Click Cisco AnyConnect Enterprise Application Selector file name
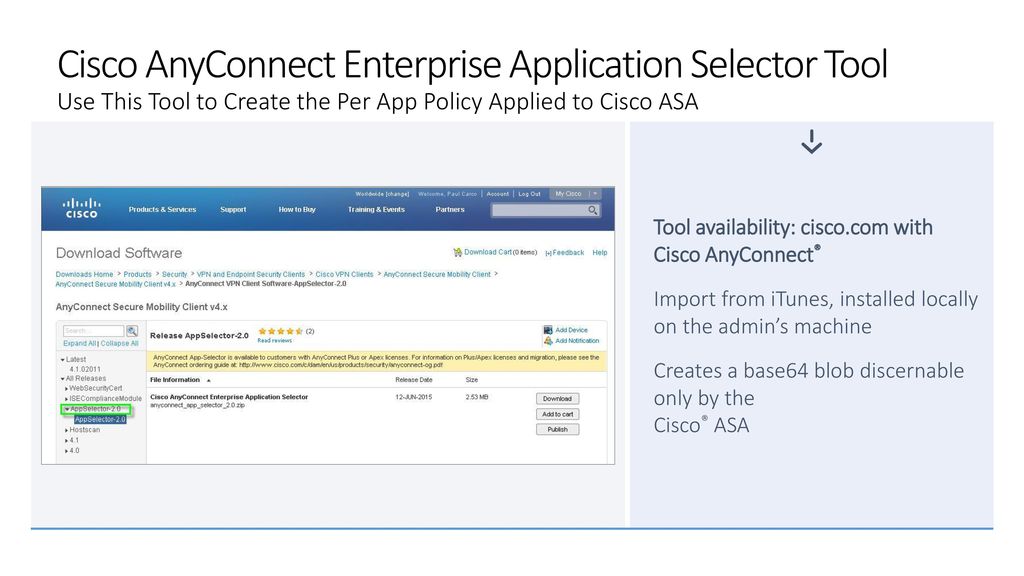The width and height of the screenshot is (1024, 576). pyautogui.click(x=229, y=397)
